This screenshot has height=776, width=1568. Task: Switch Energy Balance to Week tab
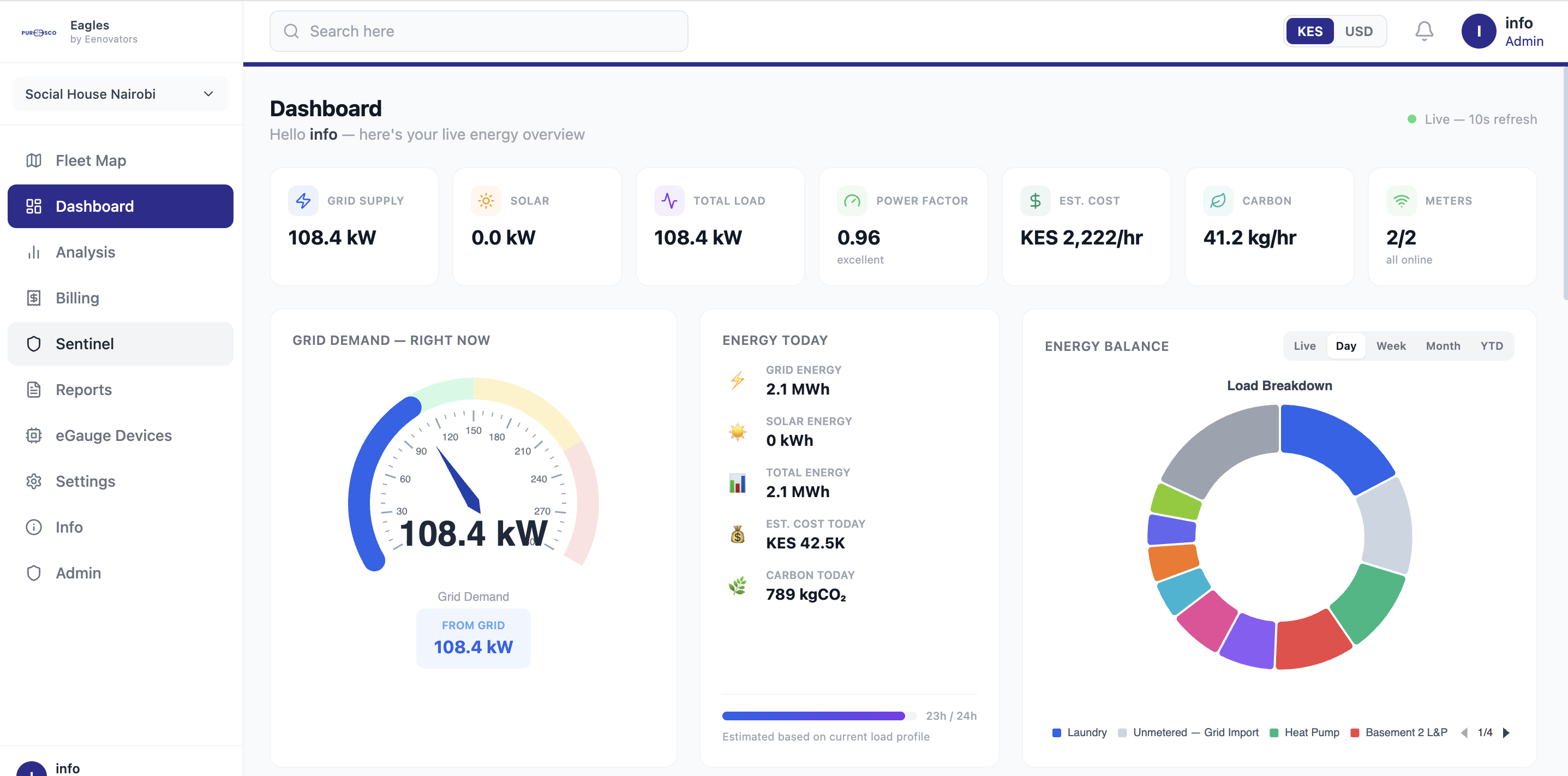click(1391, 345)
